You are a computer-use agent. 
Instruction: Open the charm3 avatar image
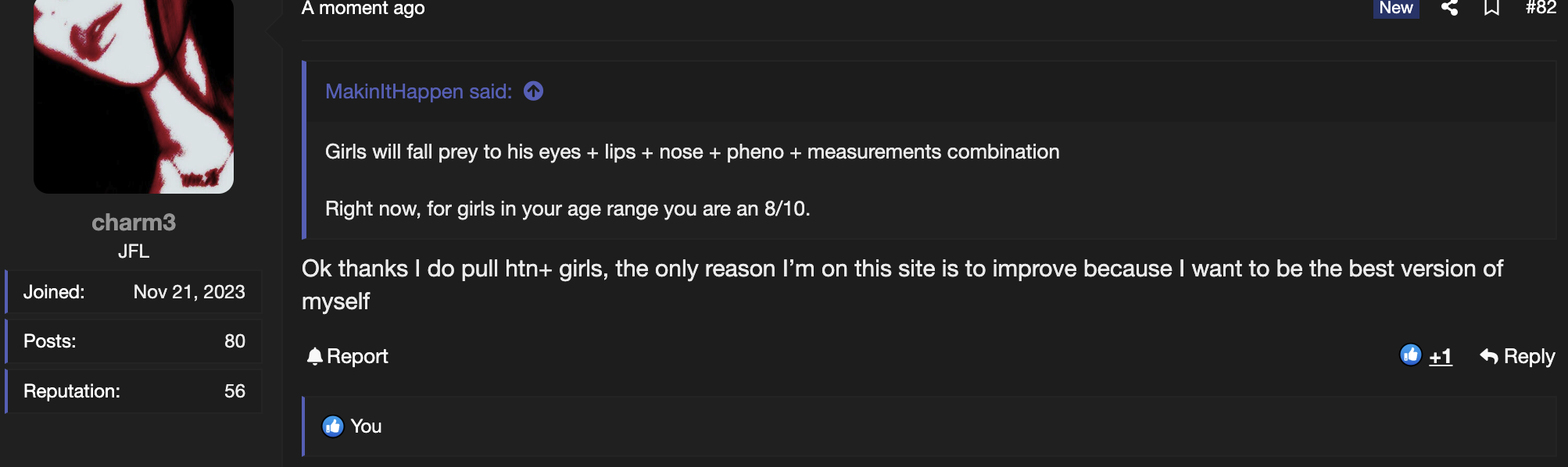(x=134, y=94)
